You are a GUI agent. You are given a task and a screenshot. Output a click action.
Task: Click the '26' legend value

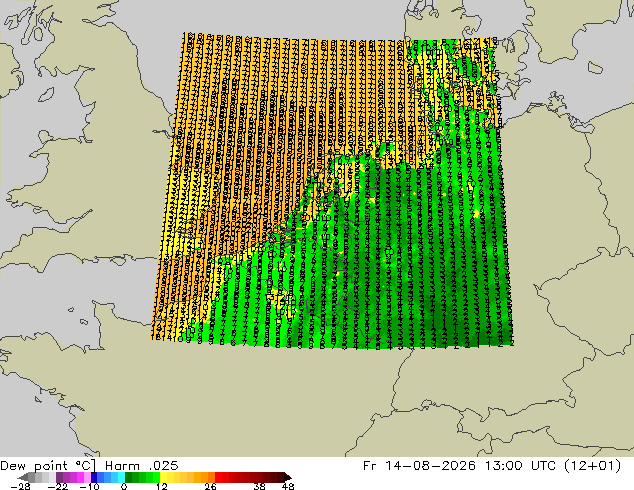(x=210, y=486)
